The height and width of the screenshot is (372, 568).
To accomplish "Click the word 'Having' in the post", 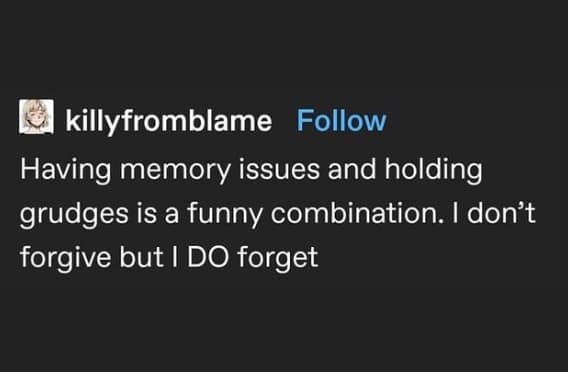I will pyautogui.click(x=66, y=169).
